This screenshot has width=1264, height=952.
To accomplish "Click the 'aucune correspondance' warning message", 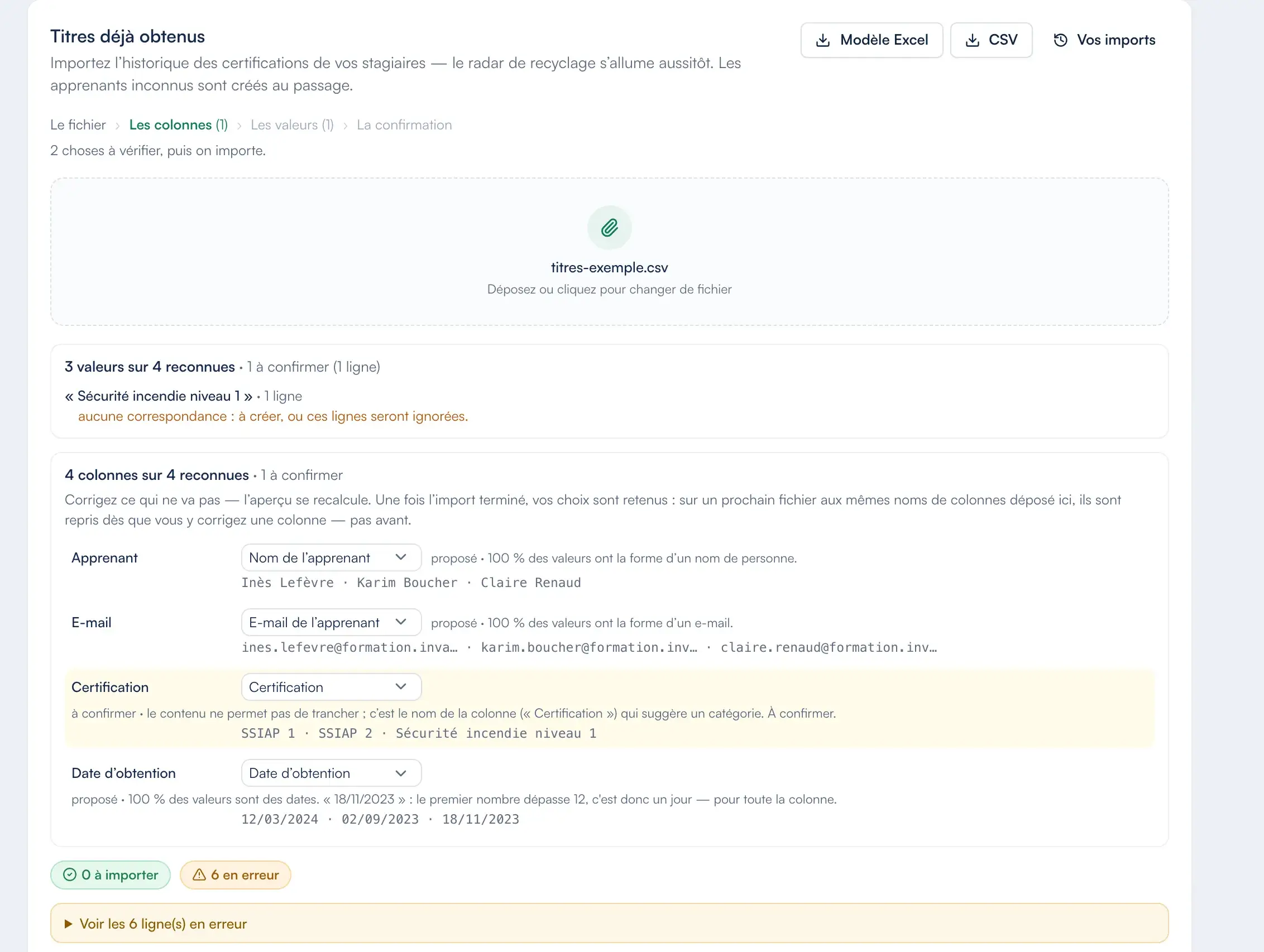I will [x=272, y=416].
